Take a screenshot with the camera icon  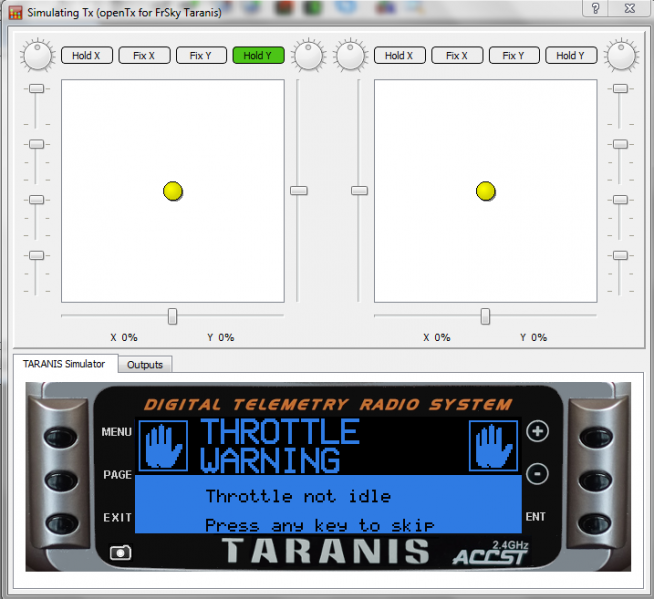point(121,553)
